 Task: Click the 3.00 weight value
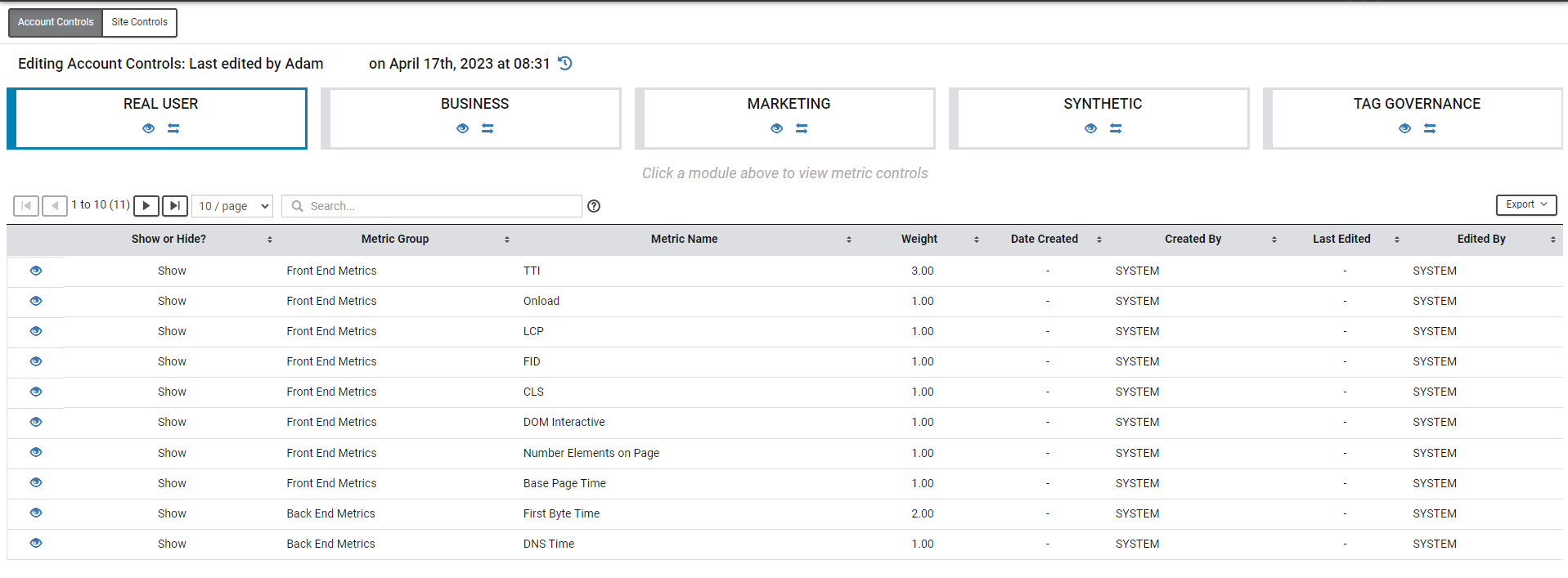(923, 271)
